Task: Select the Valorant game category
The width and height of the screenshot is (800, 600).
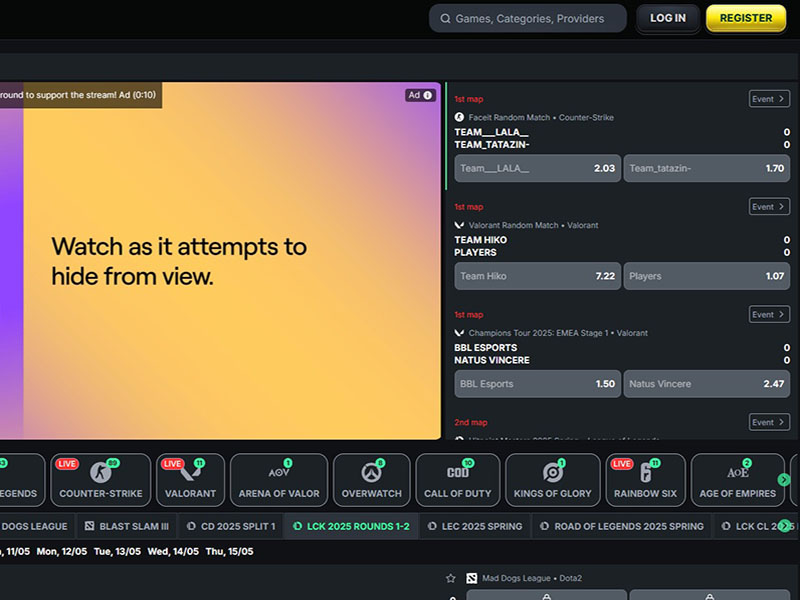Action: [x=190, y=480]
